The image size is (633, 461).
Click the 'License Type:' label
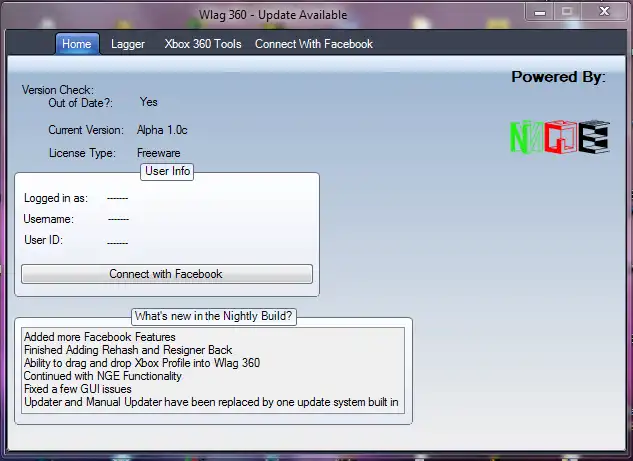coord(82,153)
